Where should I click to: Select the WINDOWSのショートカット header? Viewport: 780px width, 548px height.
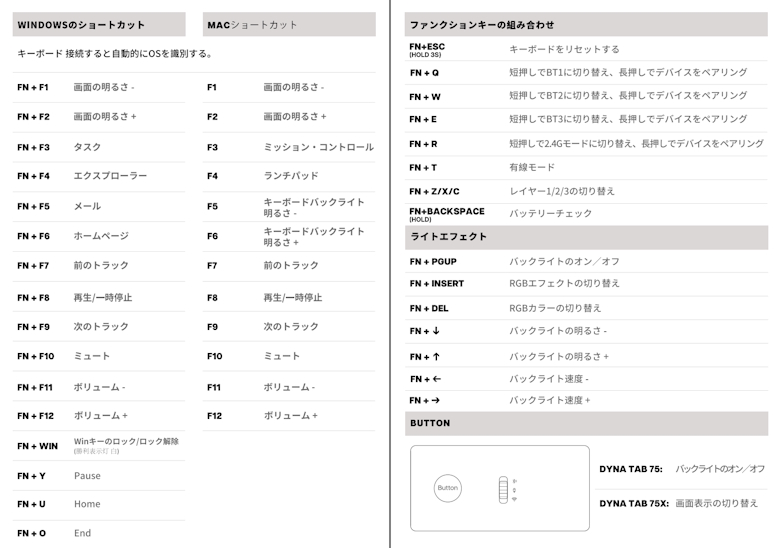(81, 25)
